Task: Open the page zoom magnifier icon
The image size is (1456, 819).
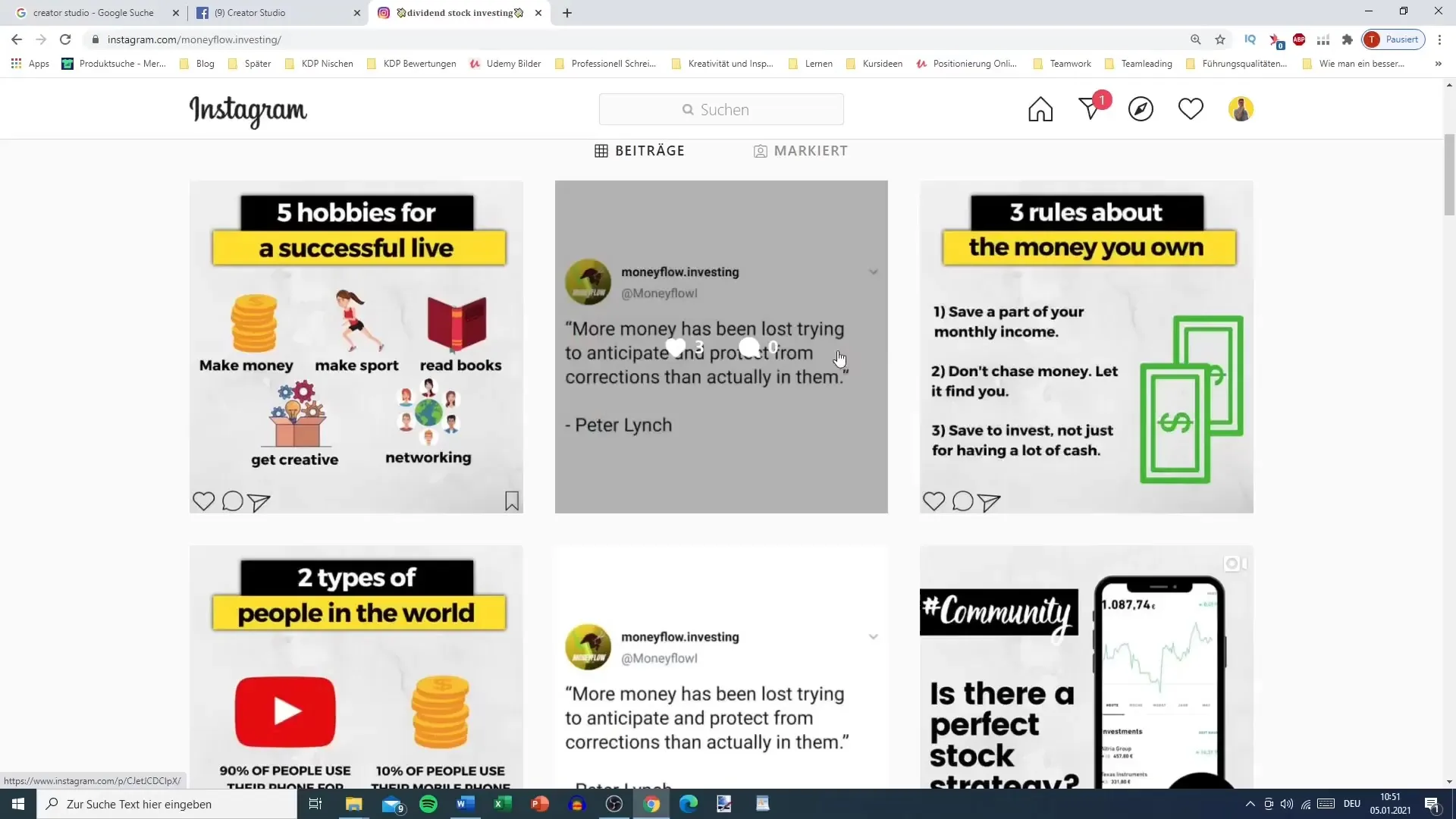Action: point(1195,39)
